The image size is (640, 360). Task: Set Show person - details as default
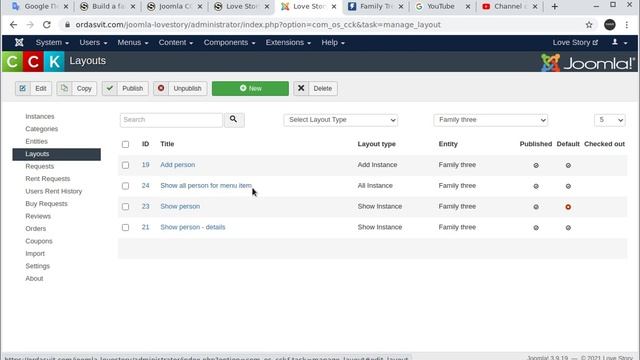point(568,228)
